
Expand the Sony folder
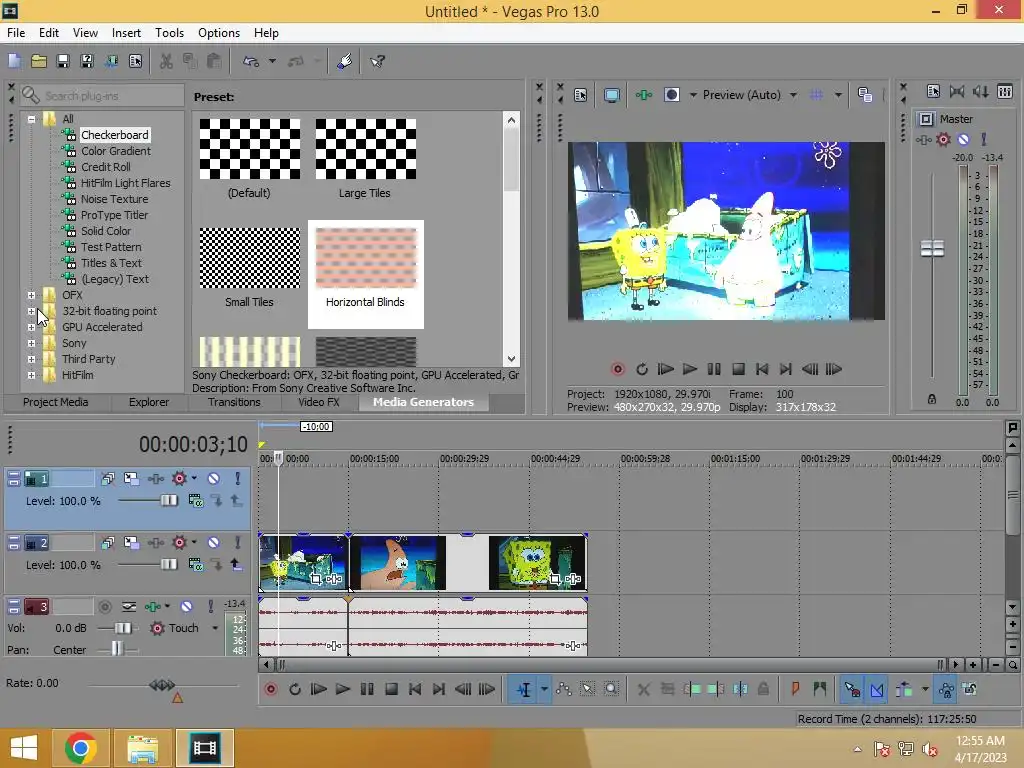(x=31, y=343)
